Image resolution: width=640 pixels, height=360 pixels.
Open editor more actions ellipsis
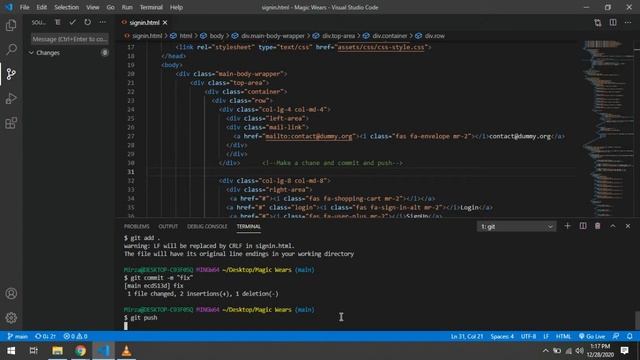[x=628, y=22]
